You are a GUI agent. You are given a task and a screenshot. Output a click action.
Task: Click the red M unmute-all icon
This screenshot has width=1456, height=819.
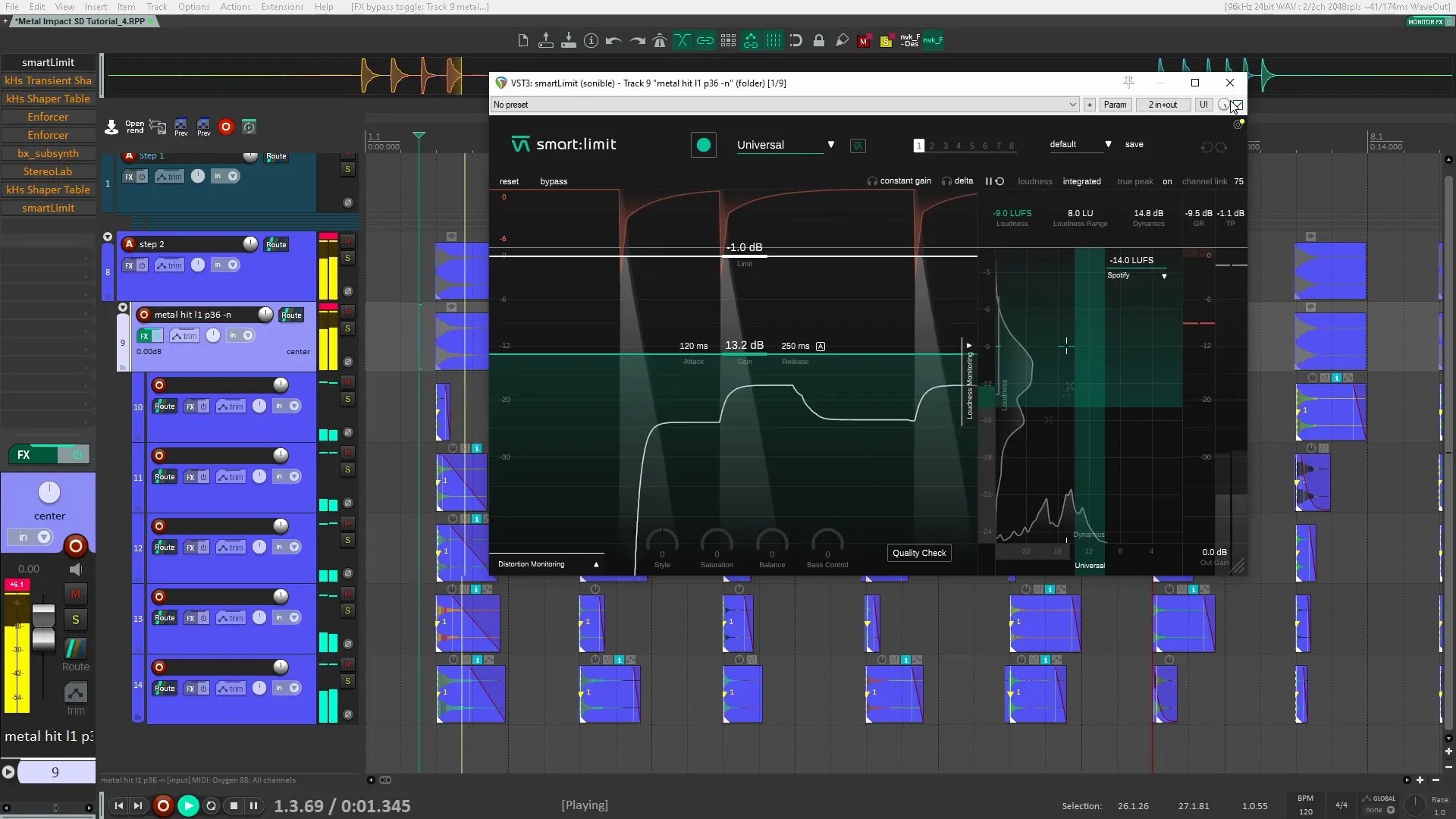[x=863, y=41]
